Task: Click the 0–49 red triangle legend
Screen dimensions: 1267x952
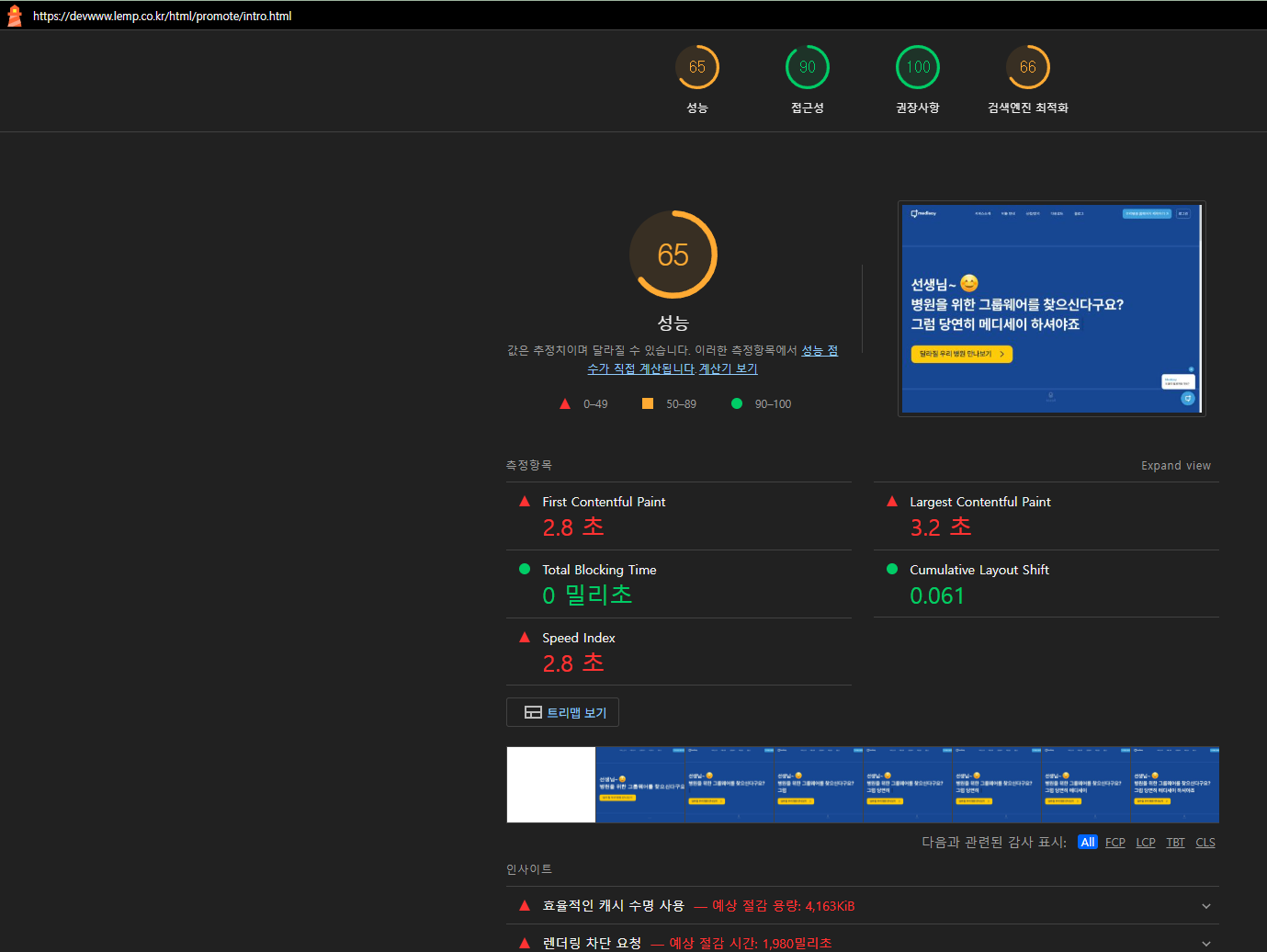Action: coord(565,403)
